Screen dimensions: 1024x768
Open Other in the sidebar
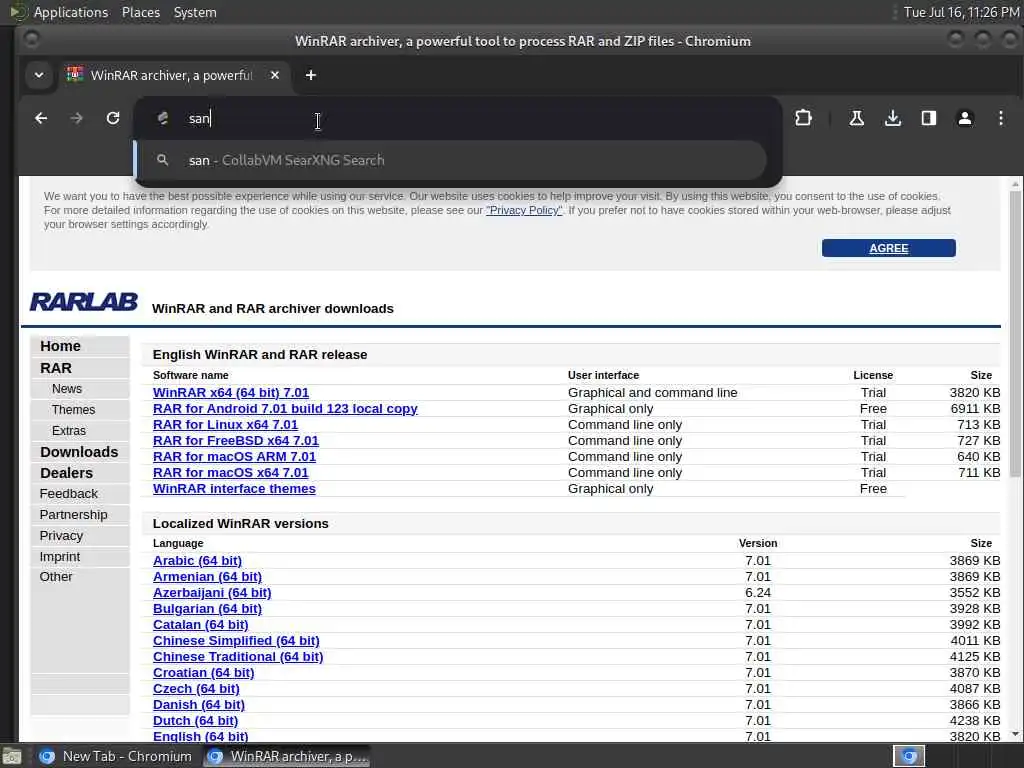pos(56,577)
